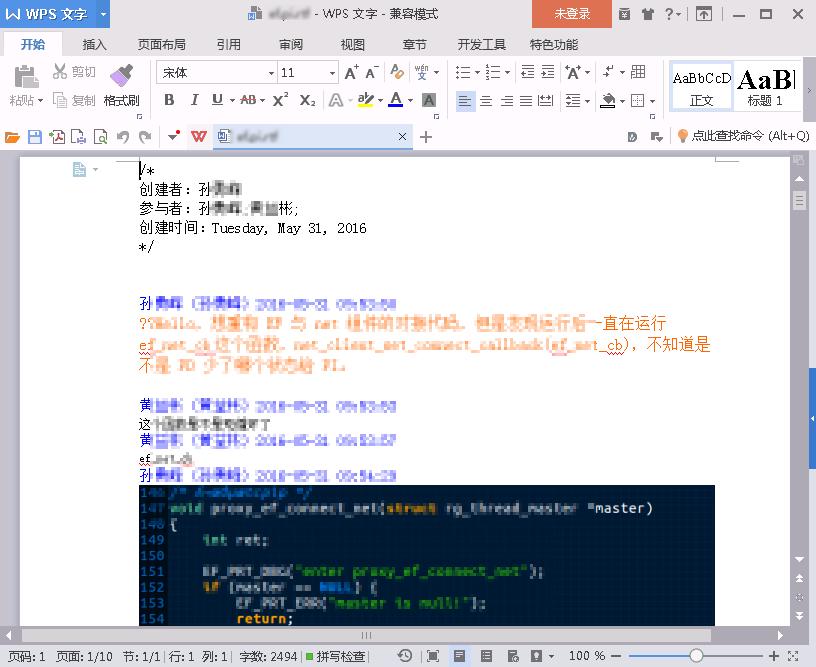Toggle left text alignment button

tap(465, 100)
